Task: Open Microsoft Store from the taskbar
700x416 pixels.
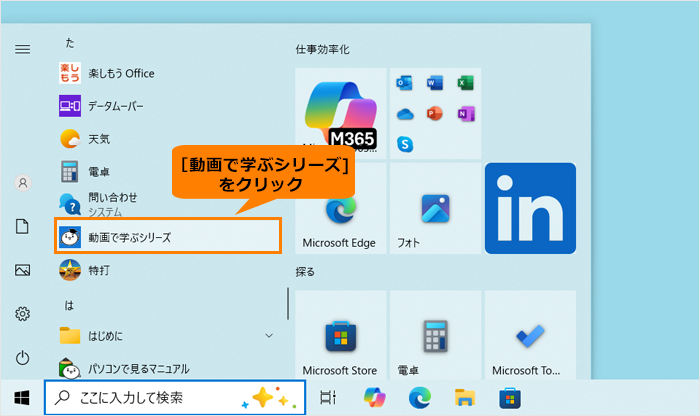Action: tap(510, 397)
